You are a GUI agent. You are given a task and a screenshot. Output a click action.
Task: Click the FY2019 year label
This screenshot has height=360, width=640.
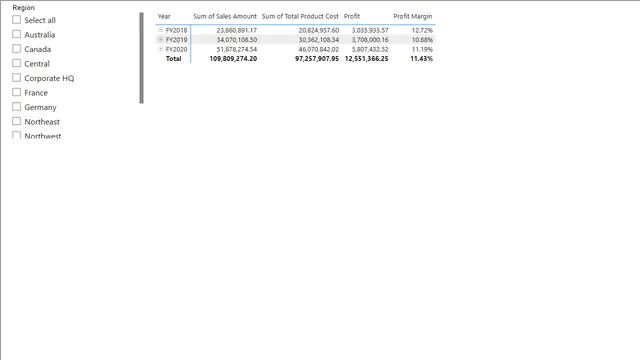[176, 40]
